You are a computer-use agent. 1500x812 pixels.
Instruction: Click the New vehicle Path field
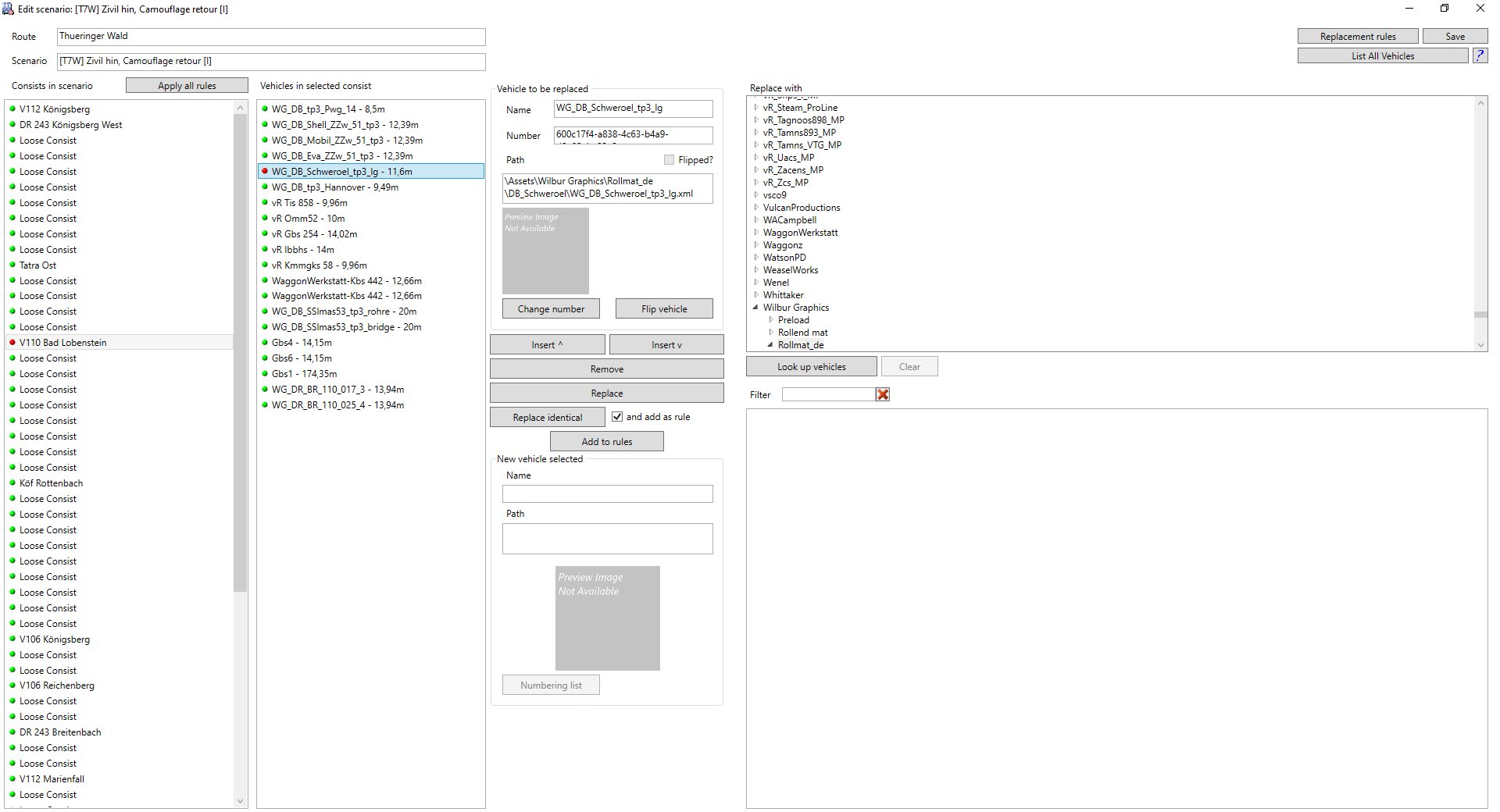[607, 539]
